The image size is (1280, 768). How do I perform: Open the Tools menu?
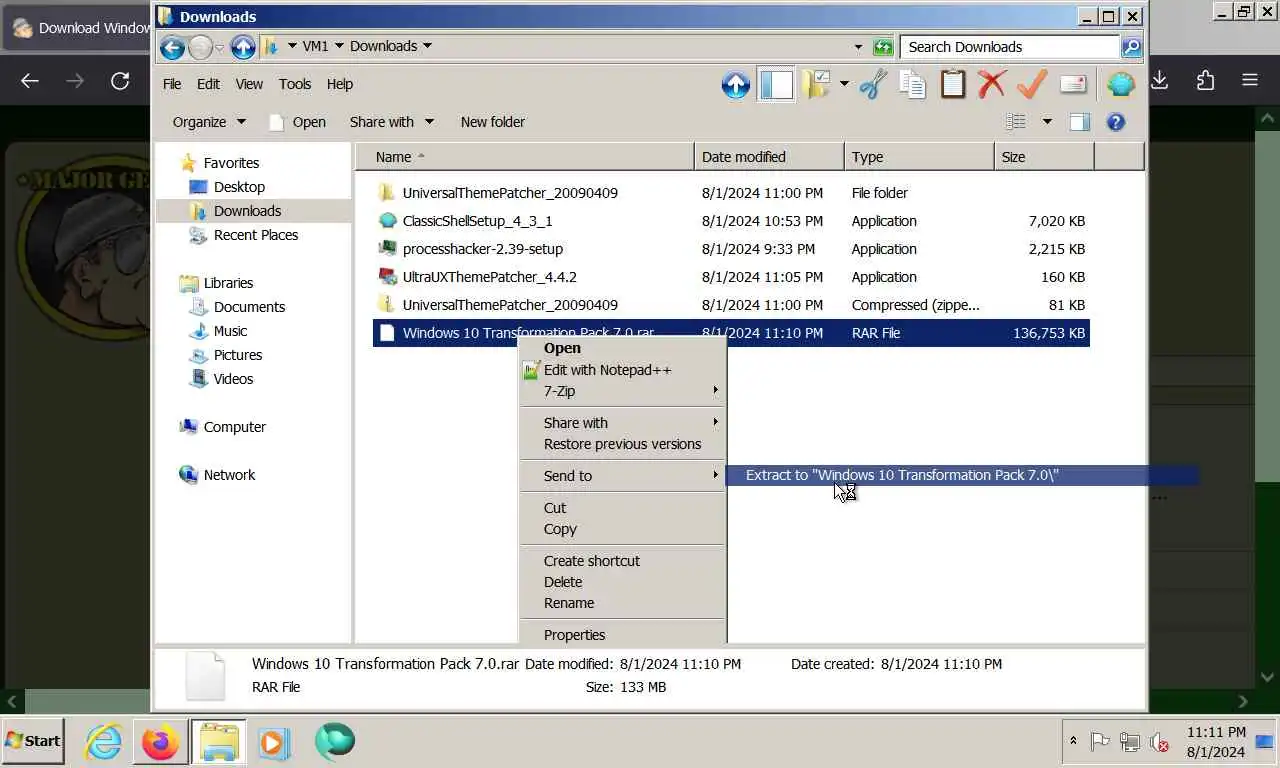[x=295, y=84]
